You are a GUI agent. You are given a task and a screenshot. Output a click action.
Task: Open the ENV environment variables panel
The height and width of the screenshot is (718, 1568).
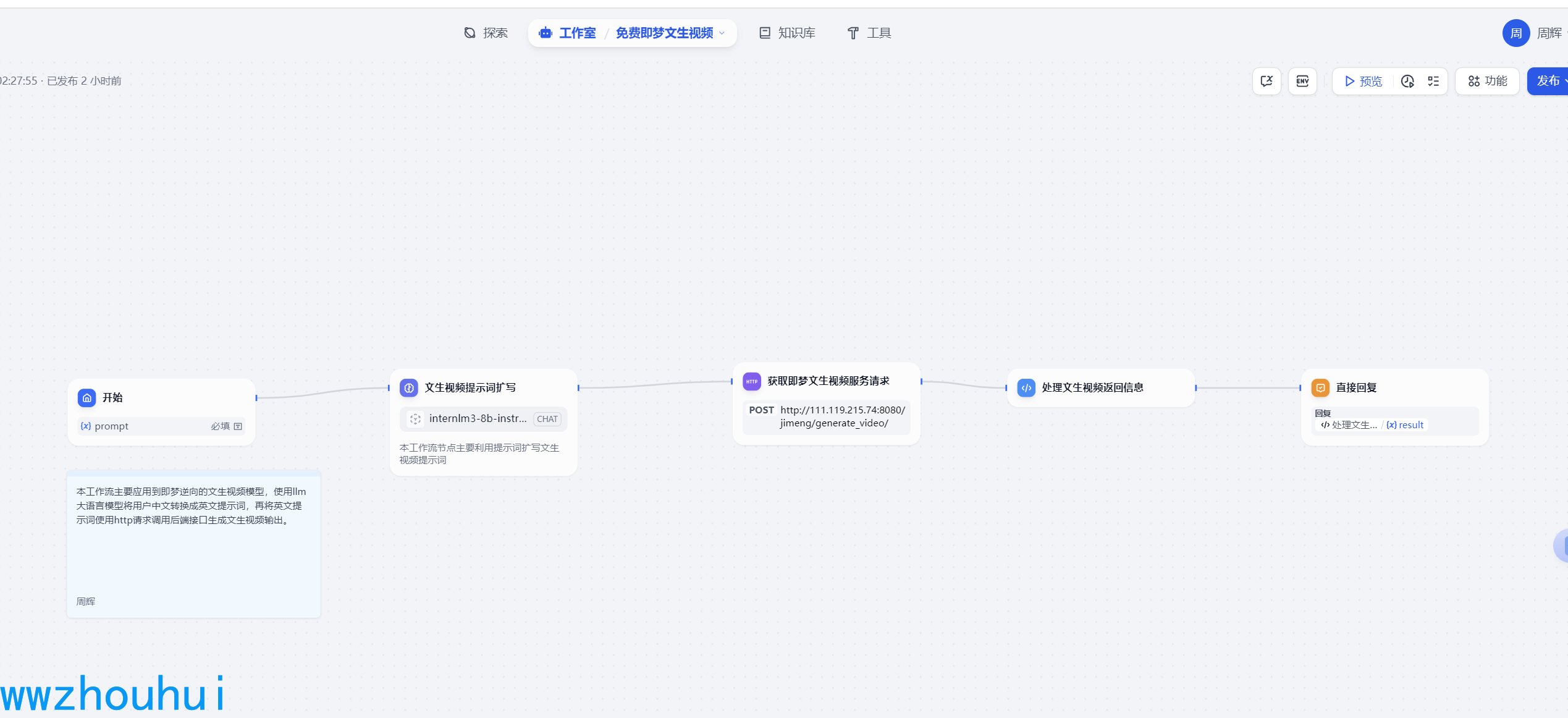1302,81
